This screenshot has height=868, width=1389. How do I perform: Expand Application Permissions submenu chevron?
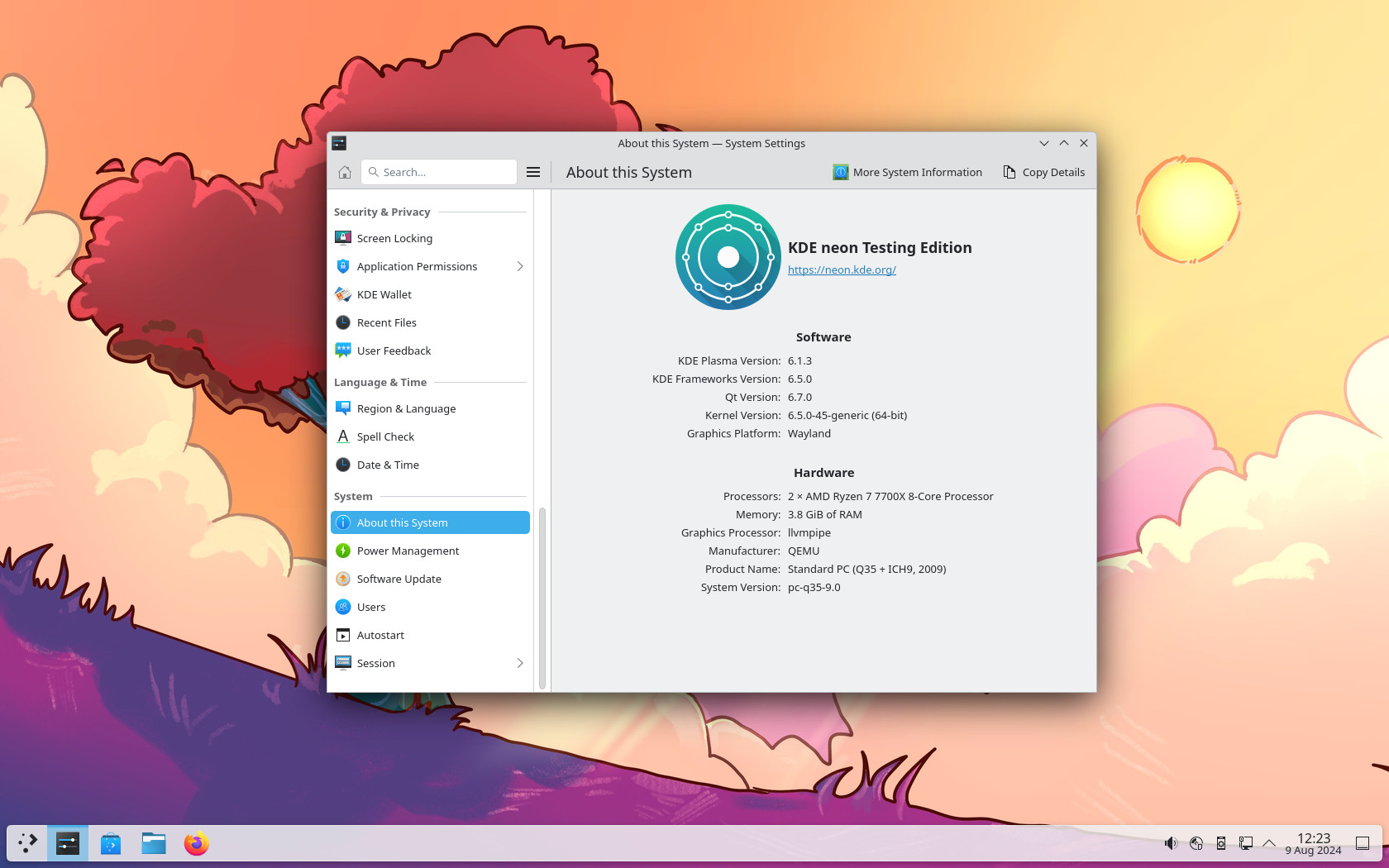pyautogui.click(x=520, y=266)
